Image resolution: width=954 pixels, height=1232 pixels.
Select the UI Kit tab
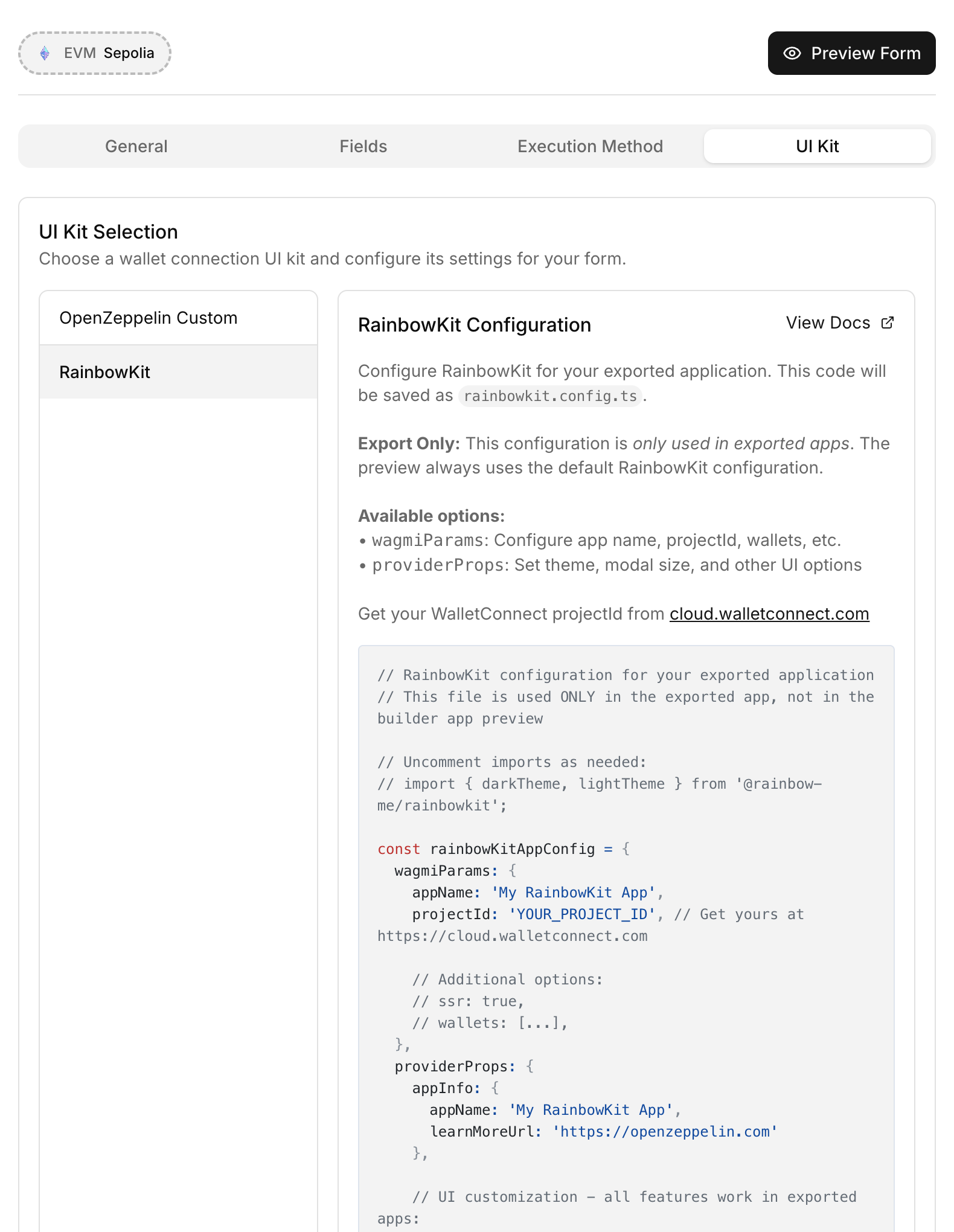click(x=817, y=146)
